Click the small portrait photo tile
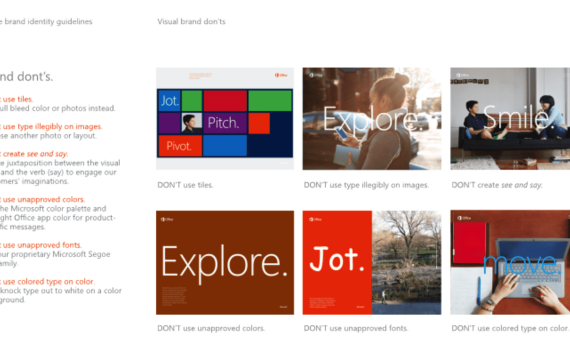 click(192, 123)
